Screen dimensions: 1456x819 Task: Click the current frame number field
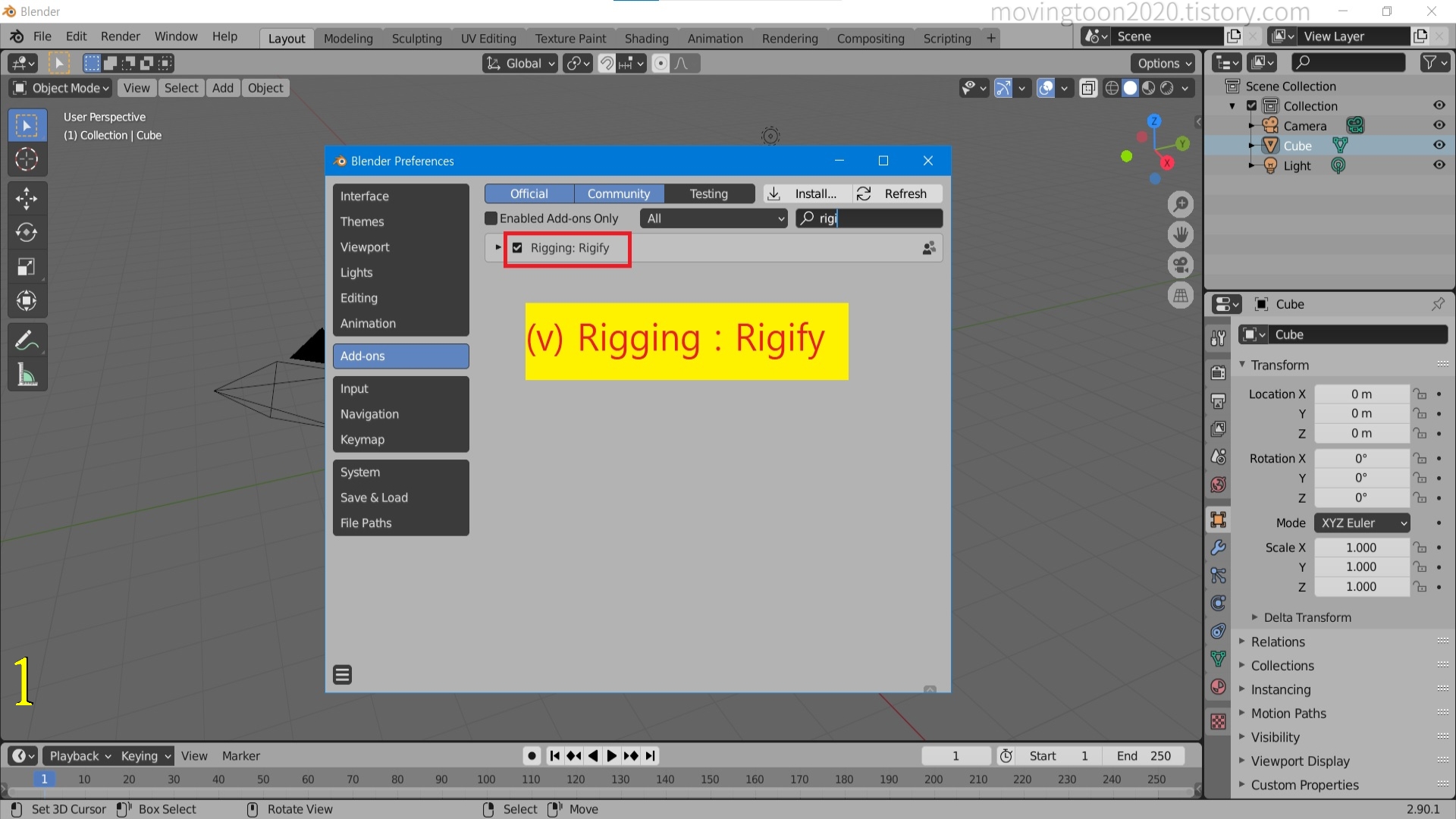(955, 756)
